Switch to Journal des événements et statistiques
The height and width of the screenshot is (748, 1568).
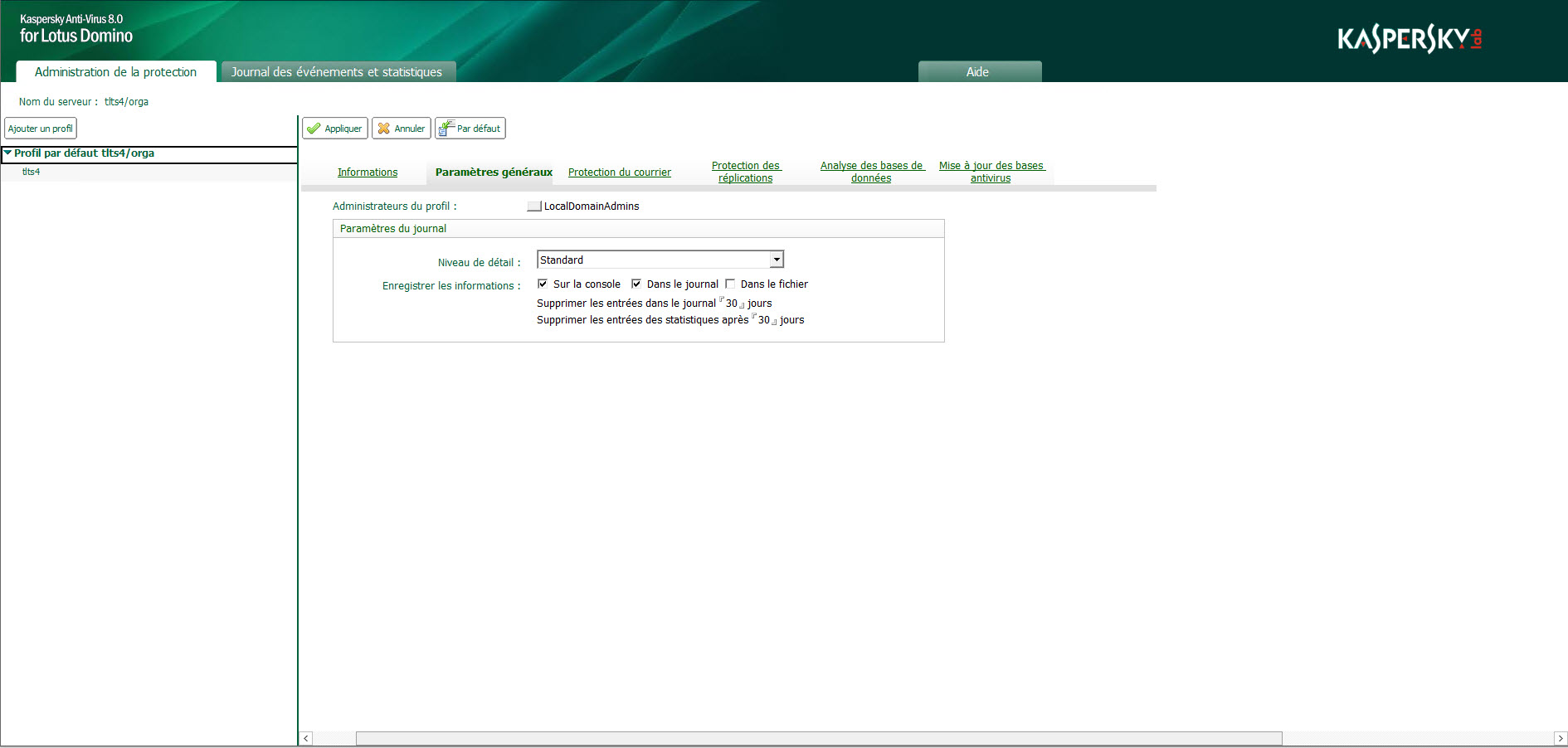[x=337, y=72]
